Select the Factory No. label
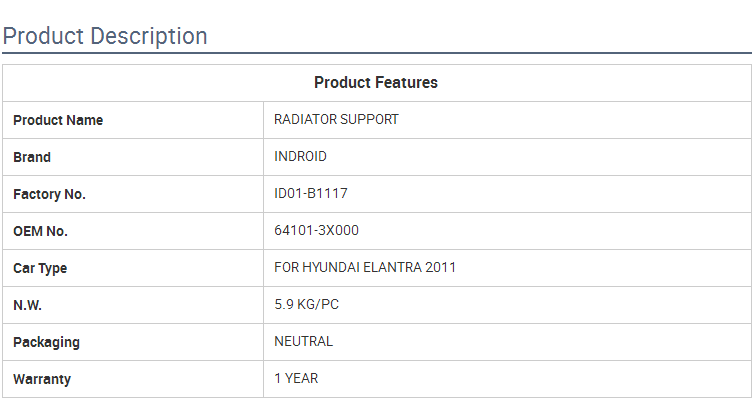 coord(49,194)
